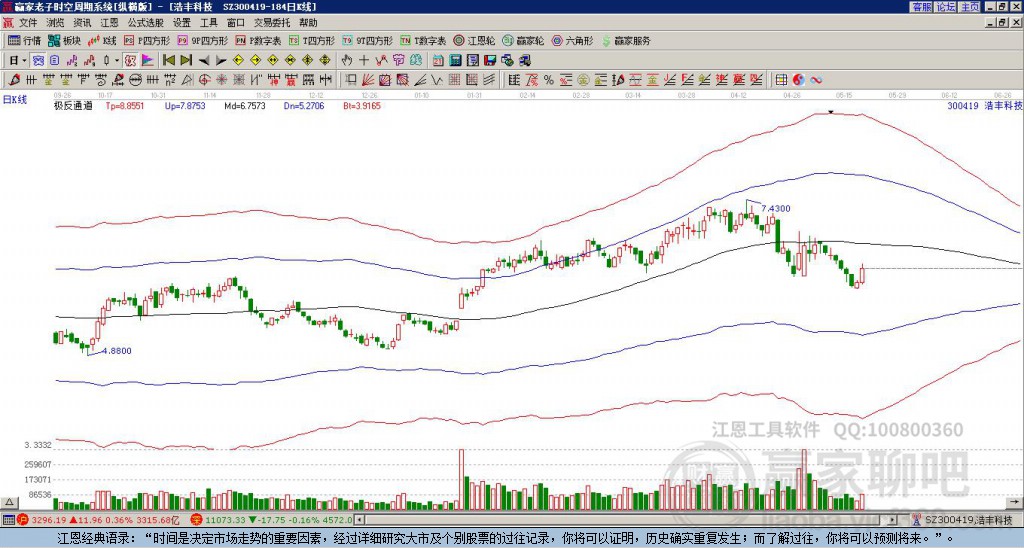
Task: Click the 4.8800 low price label
Action: (116, 351)
